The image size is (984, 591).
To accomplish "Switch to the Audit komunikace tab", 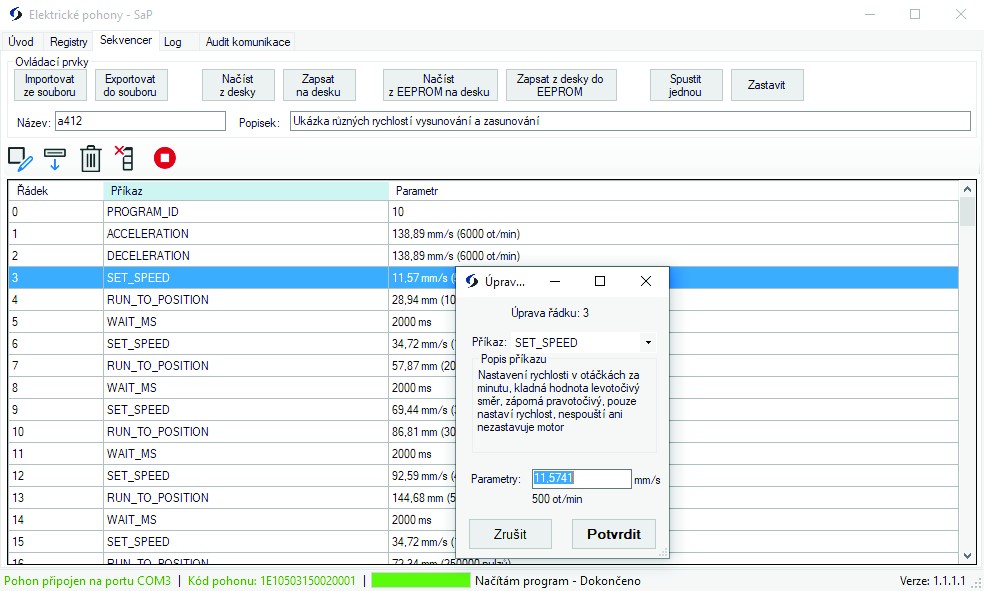I will [x=246, y=41].
